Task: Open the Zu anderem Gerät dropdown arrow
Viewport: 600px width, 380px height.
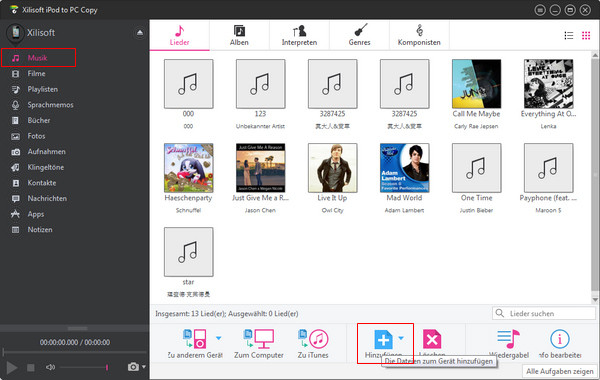Action: pyautogui.click(x=218, y=338)
